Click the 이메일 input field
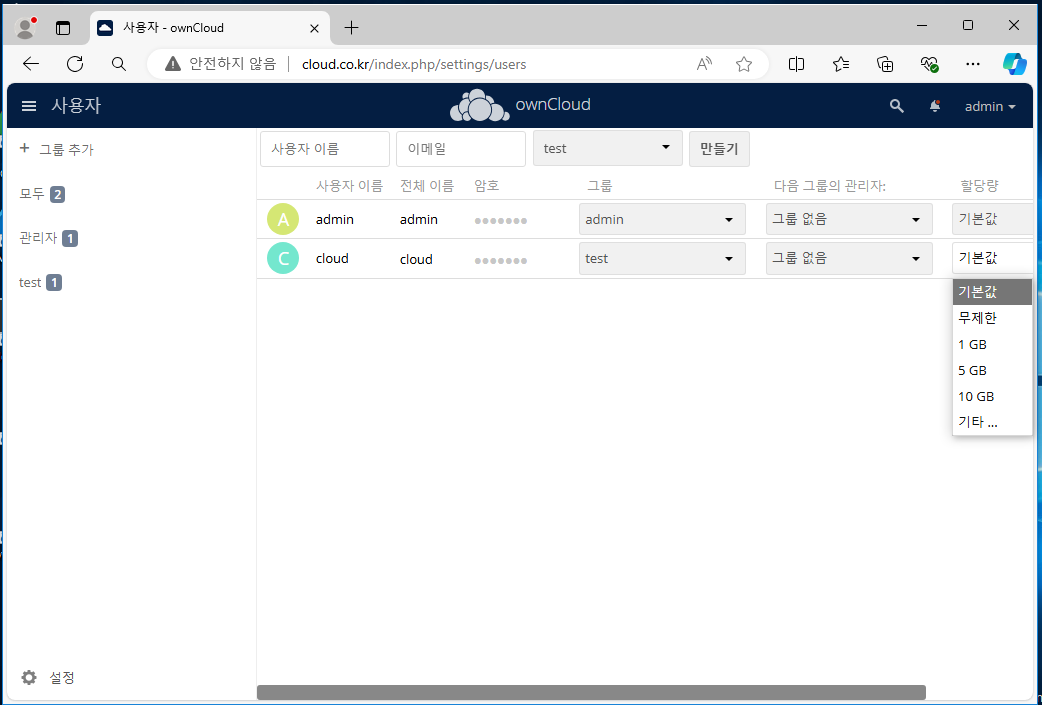This screenshot has height=705, width=1042. pyautogui.click(x=461, y=149)
